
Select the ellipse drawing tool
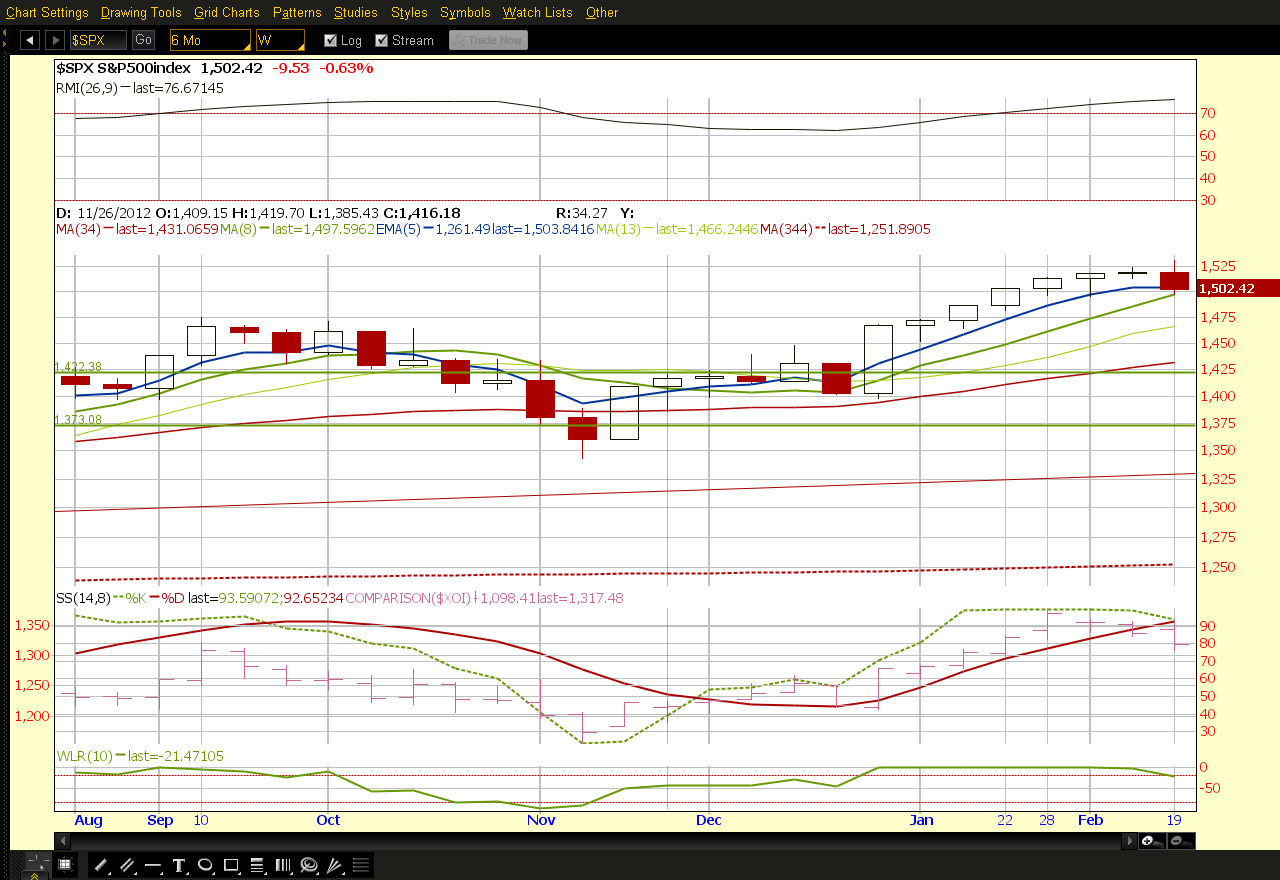205,865
